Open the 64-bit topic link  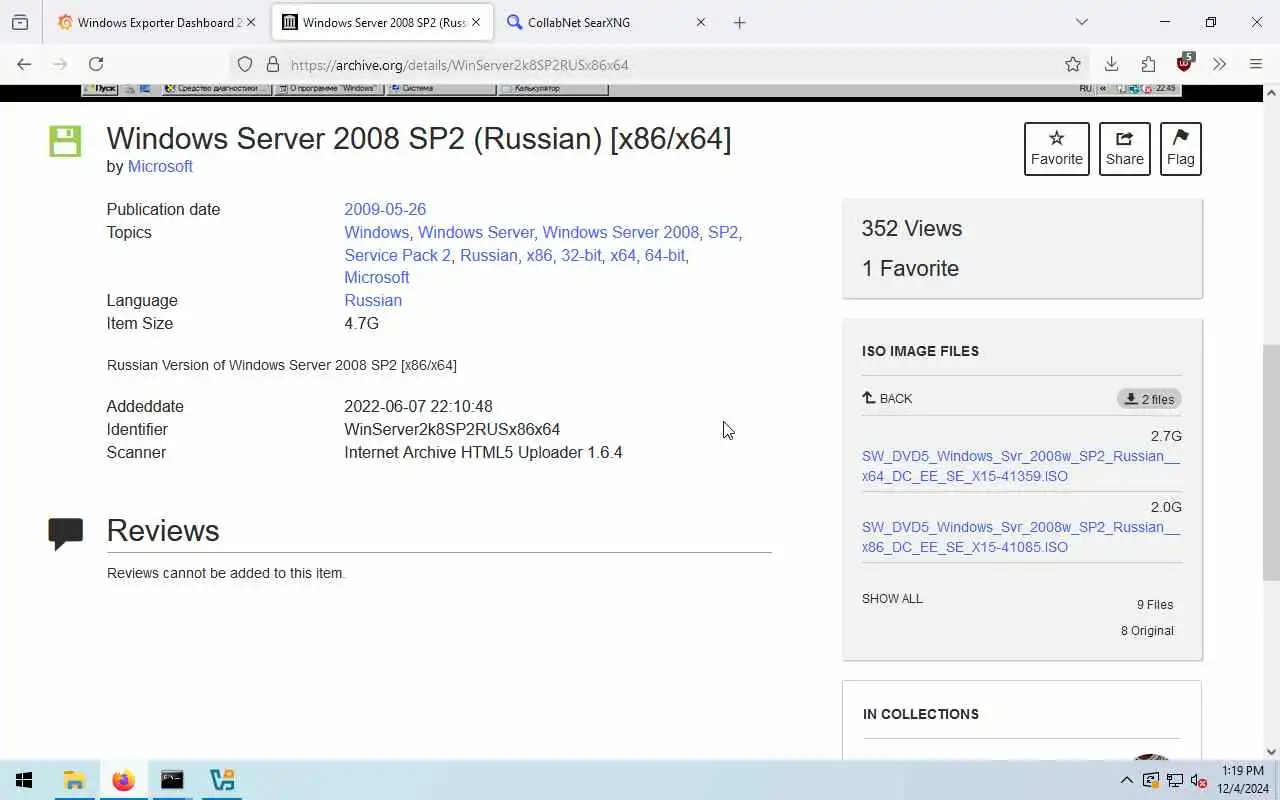(x=664, y=255)
